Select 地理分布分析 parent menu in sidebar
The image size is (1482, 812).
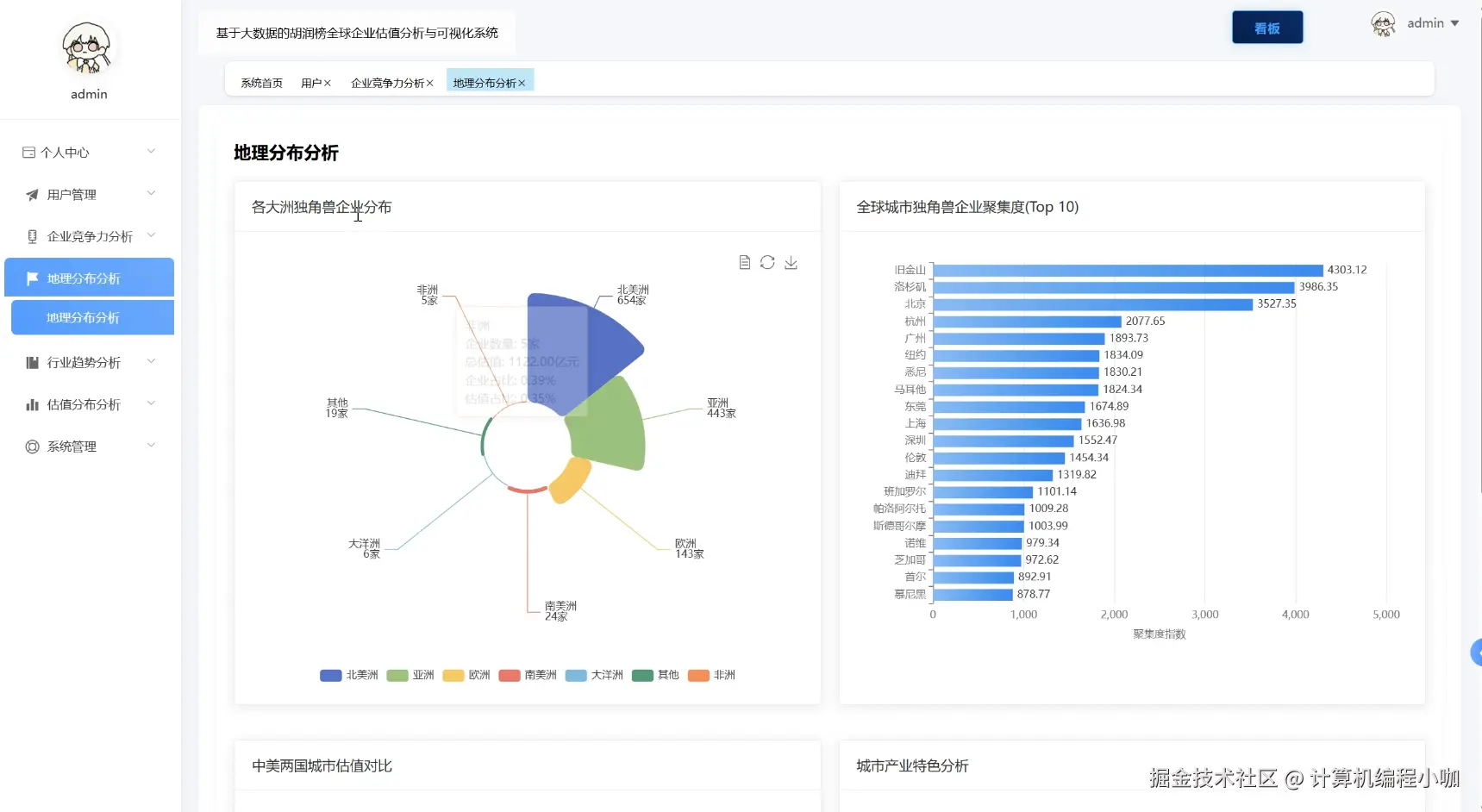pos(89,278)
